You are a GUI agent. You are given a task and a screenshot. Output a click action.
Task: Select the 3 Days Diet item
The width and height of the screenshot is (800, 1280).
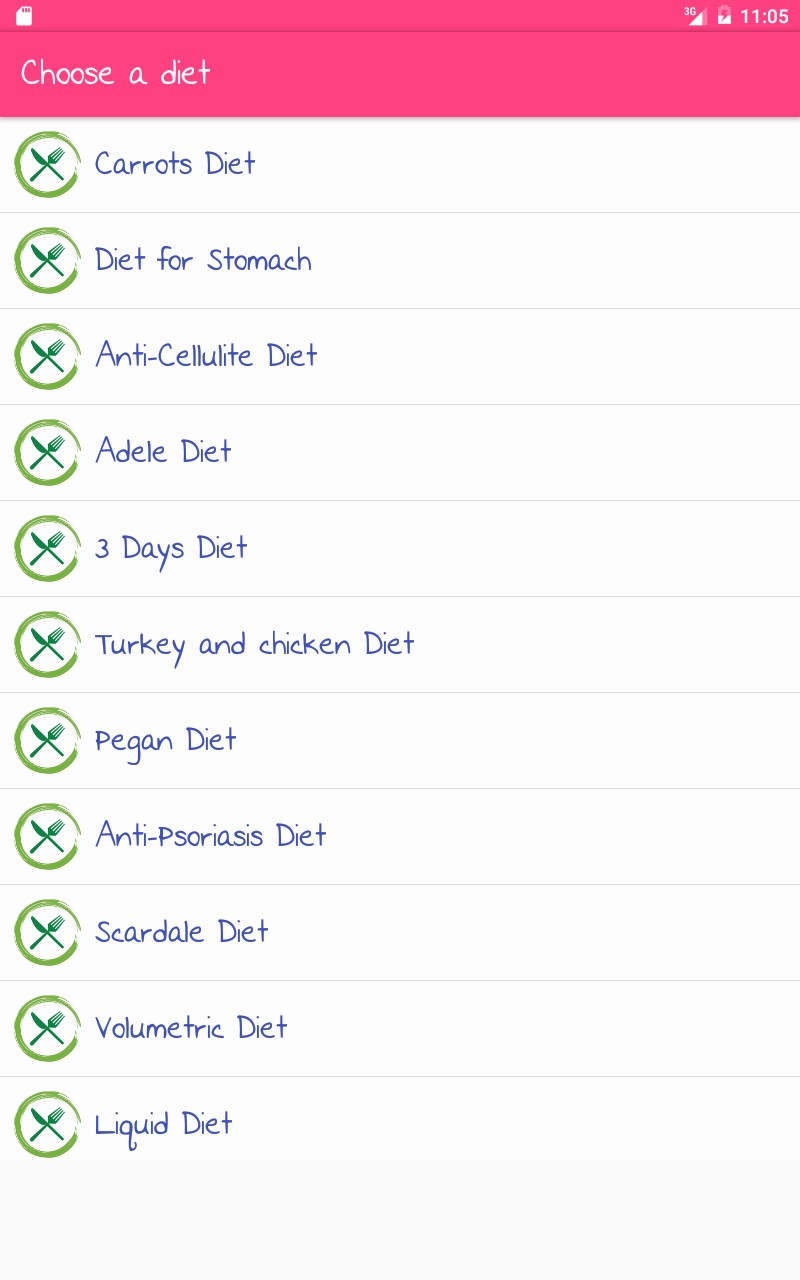[x=171, y=548]
